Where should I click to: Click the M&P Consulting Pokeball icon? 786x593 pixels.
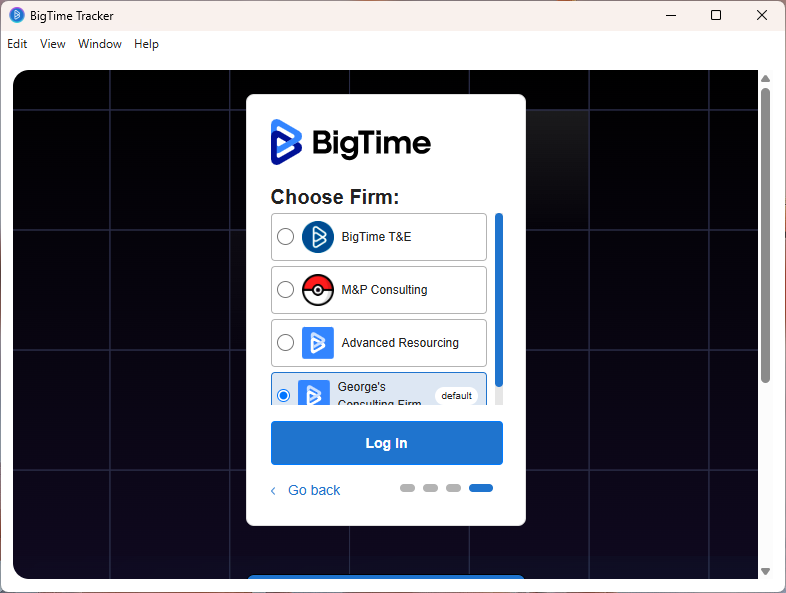tap(318, 290)
